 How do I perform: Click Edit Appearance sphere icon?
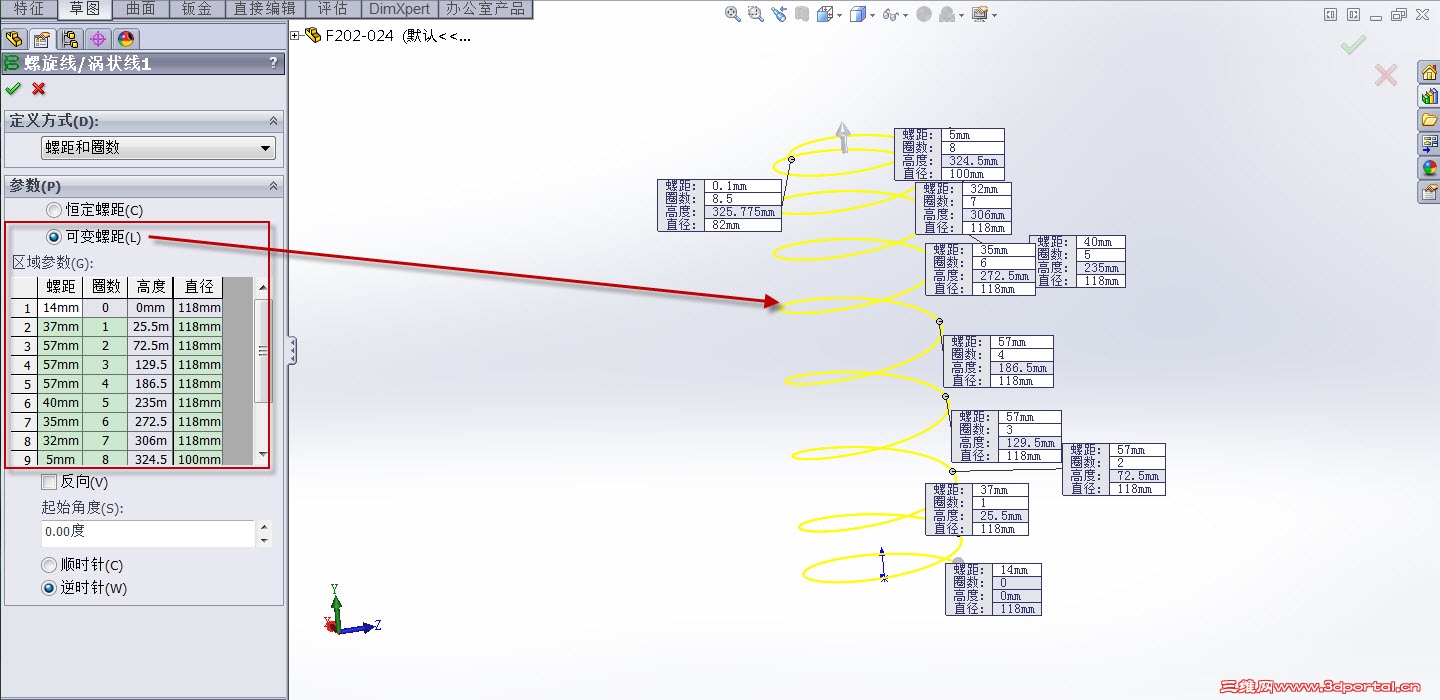click(923, 14)
